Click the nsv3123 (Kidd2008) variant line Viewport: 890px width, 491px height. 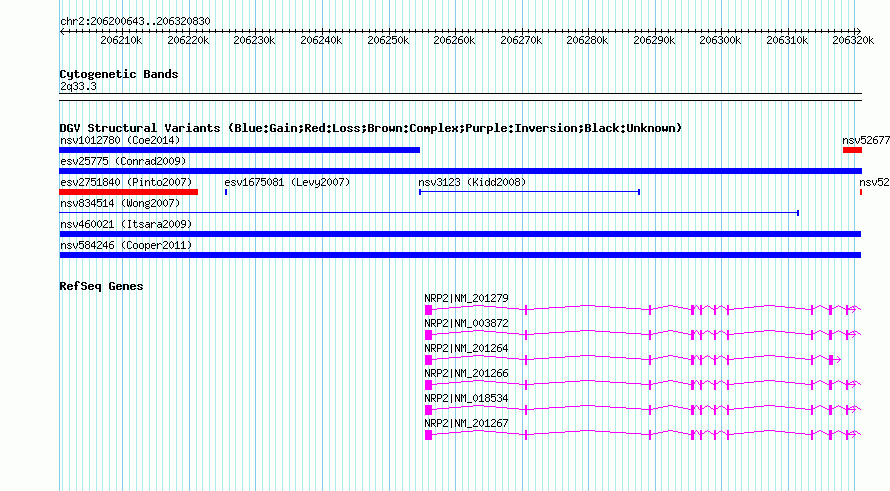(x=530, y=192)
